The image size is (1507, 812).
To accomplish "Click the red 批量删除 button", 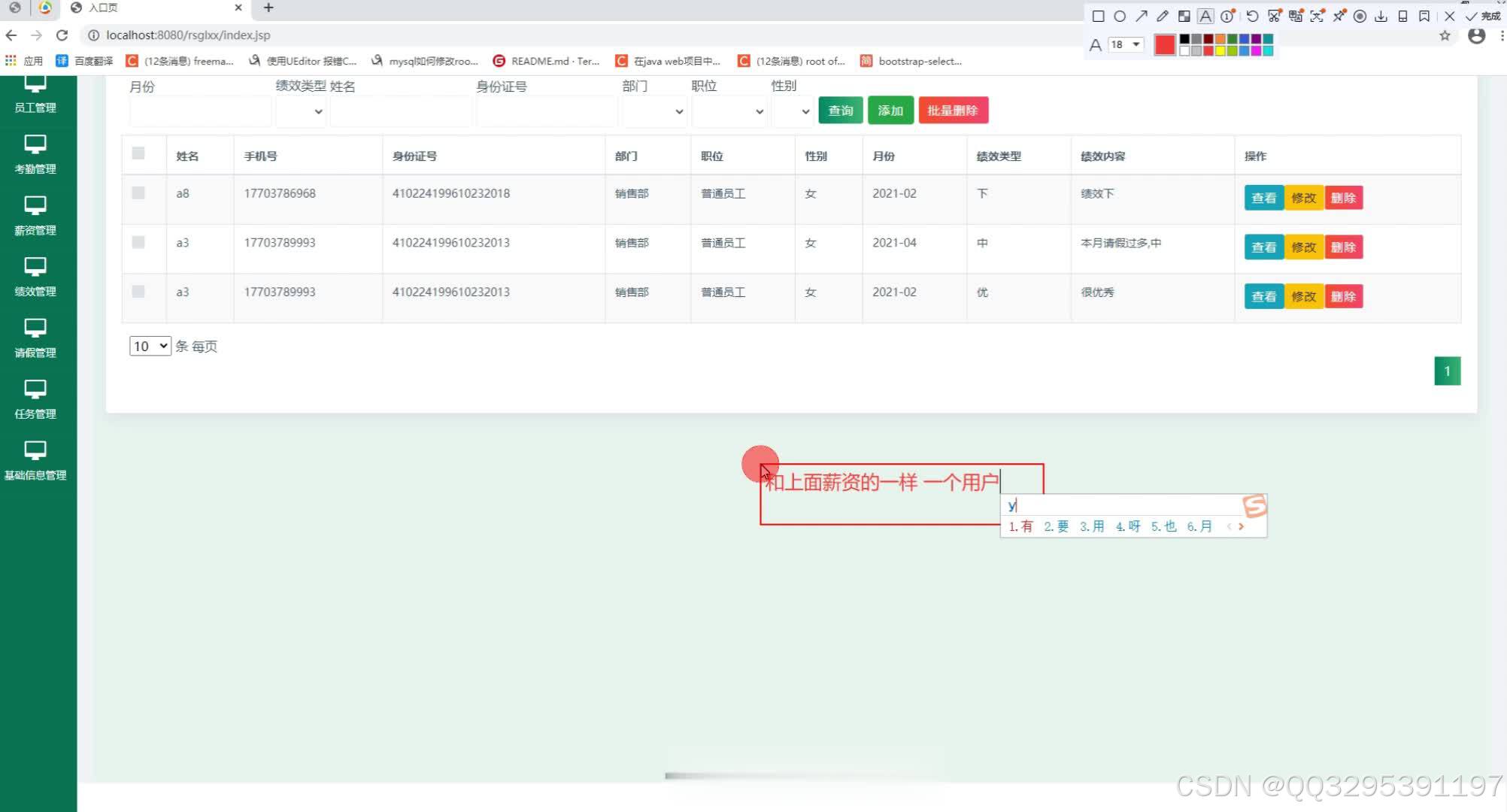I will [x=953, y=111].
